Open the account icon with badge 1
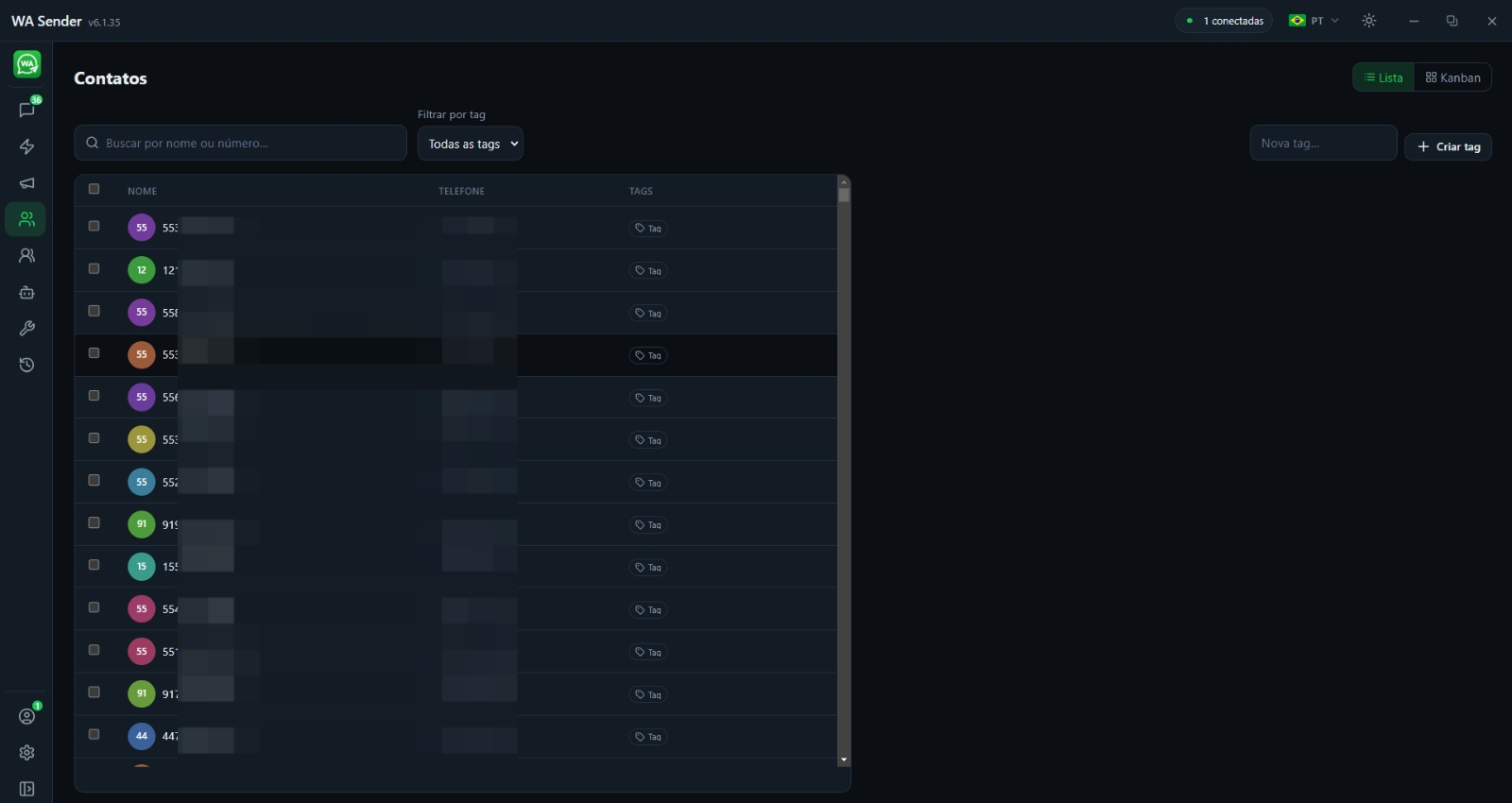This screenshot has height=803, width=1512. pyautogui.click(x=27, y=716)
